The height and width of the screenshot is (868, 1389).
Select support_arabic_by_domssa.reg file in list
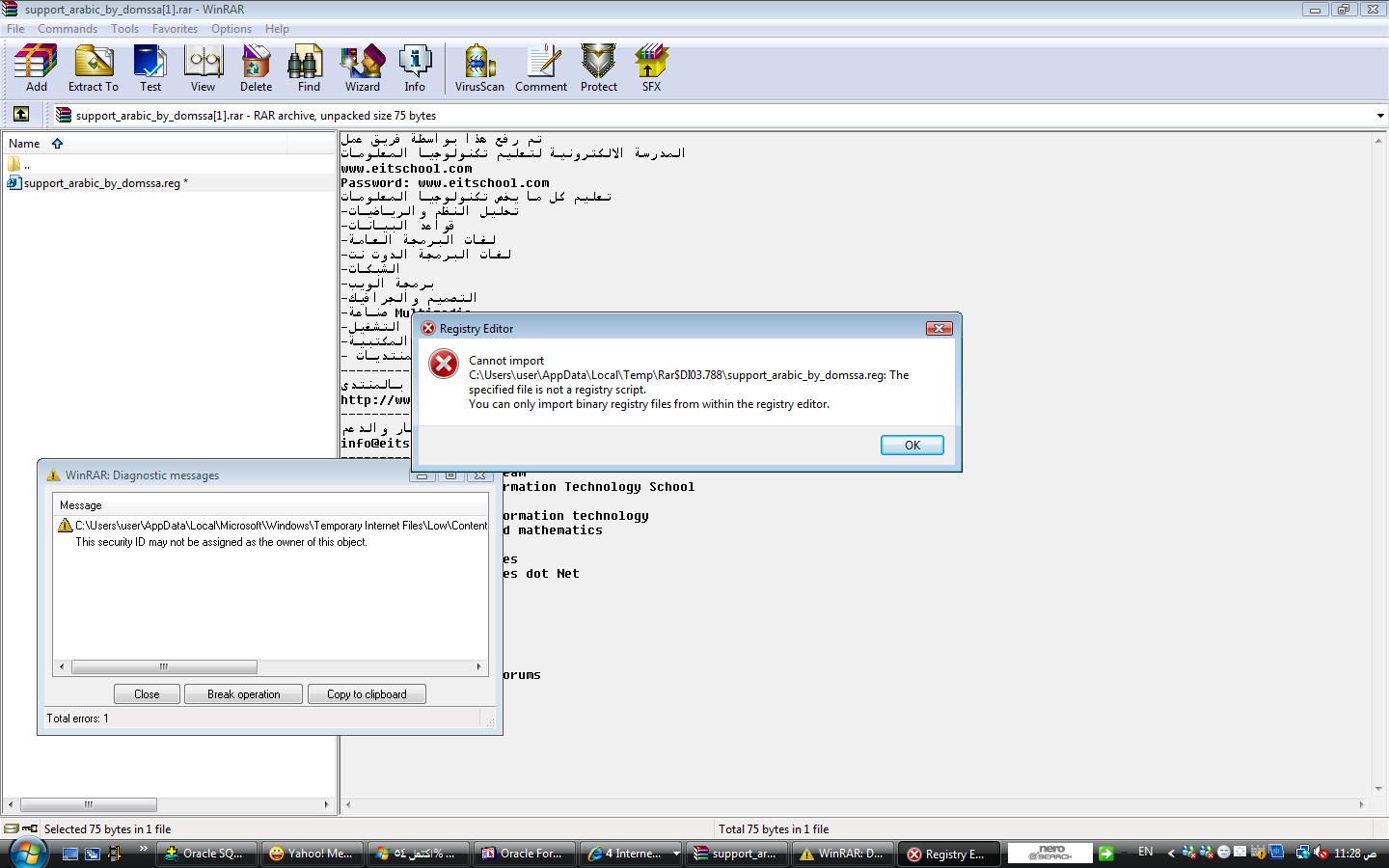pos(101,183)
